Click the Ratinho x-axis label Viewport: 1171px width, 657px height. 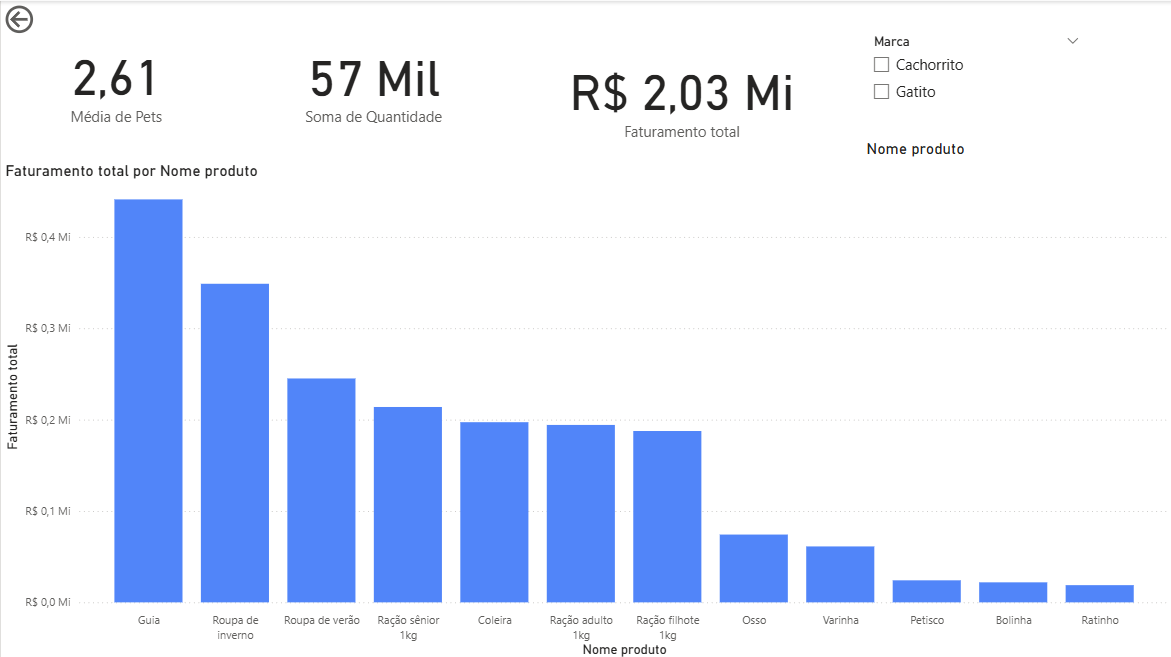pos(1100,620)
